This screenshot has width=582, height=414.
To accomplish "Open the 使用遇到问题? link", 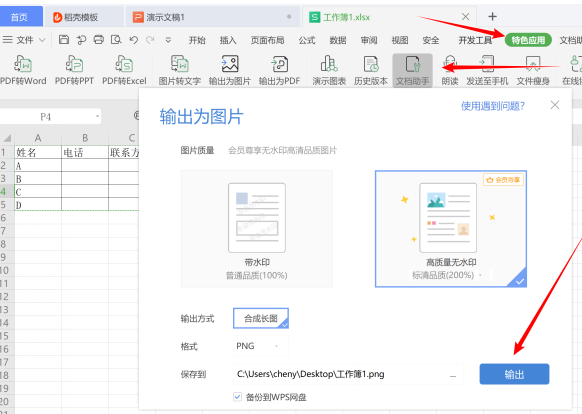I will (493, 106).
